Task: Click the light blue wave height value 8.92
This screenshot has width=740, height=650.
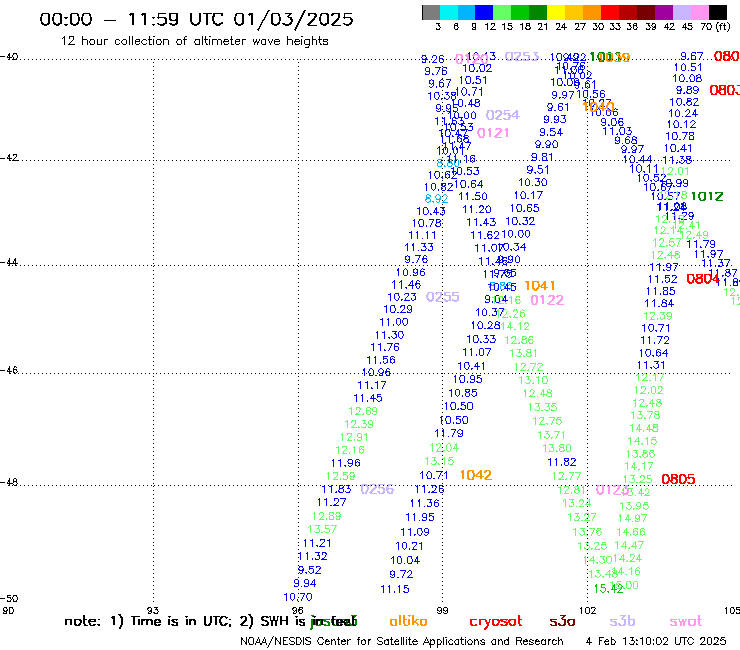Action: point(436,199)
